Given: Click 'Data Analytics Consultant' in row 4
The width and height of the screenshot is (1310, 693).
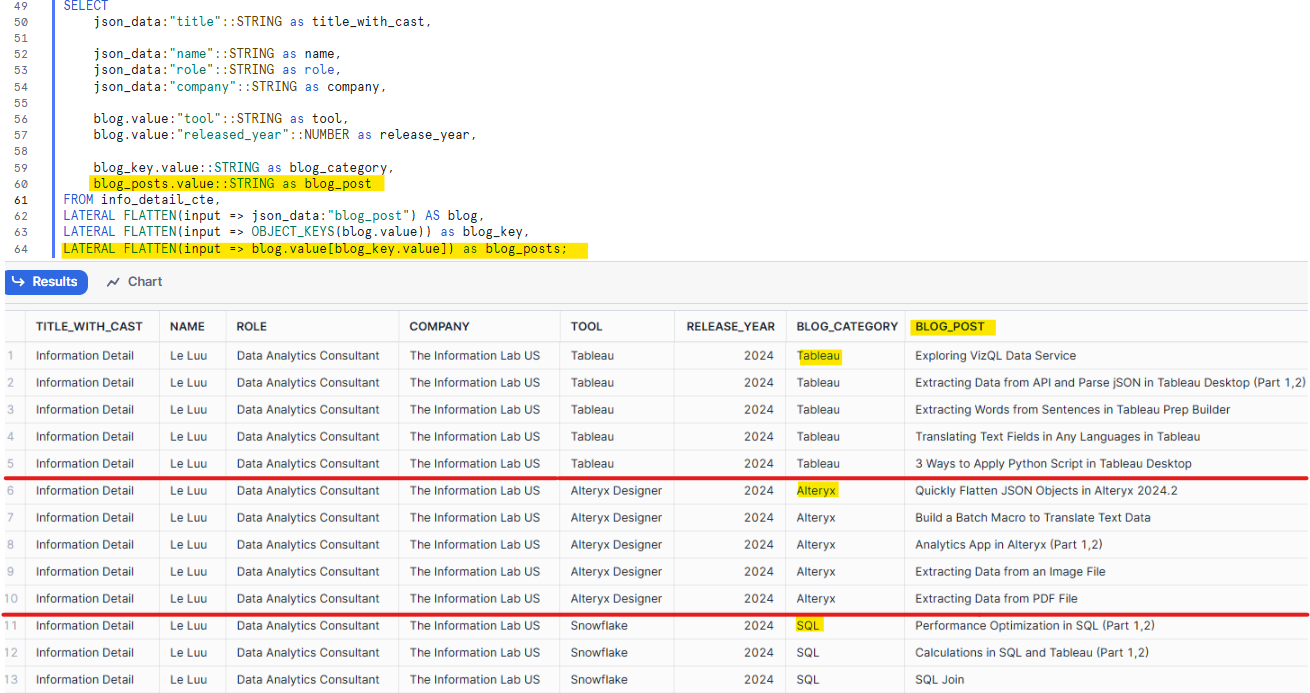Looking at the screenshot, I should [x=308, y=437].
